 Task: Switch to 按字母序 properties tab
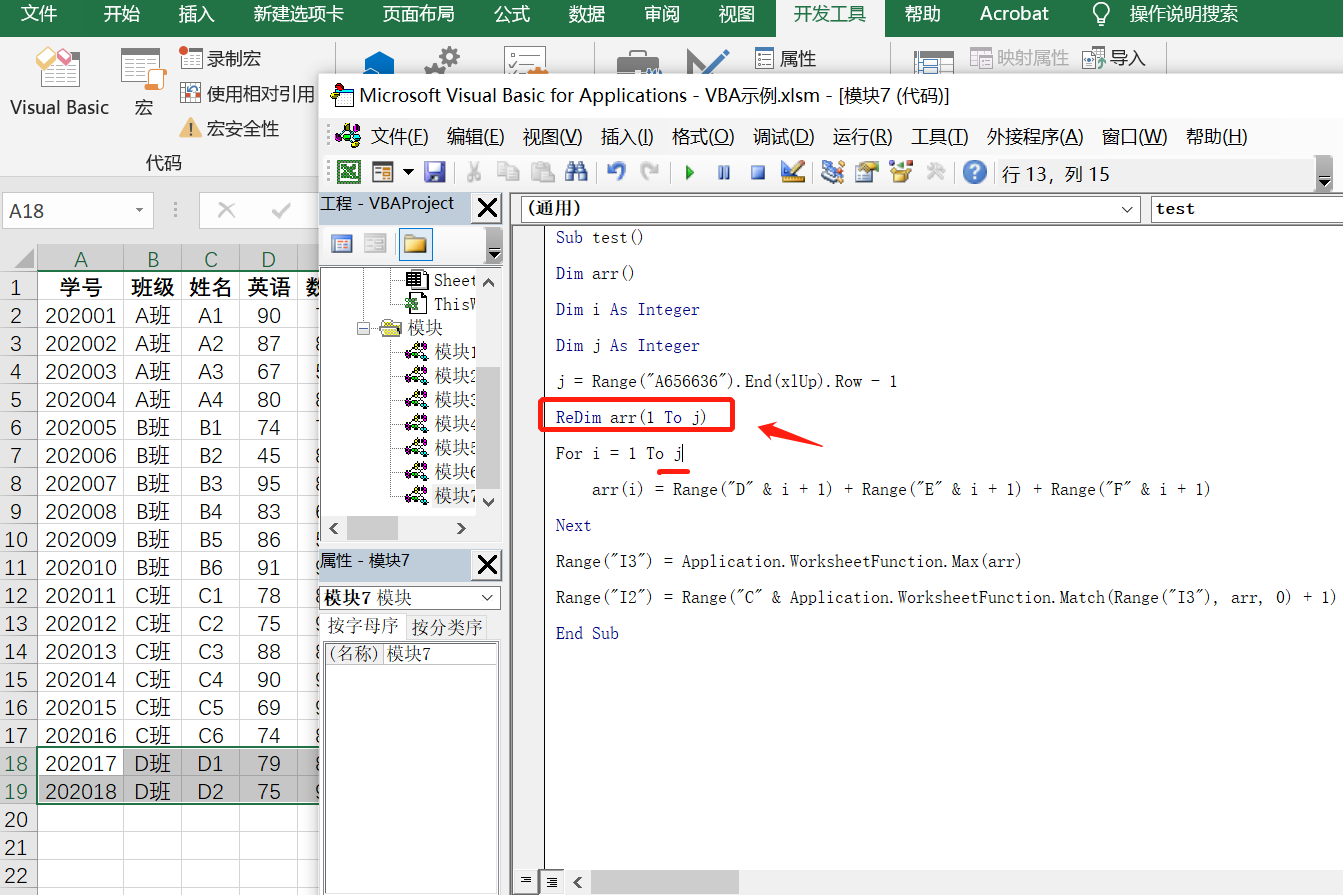[363, 627]
